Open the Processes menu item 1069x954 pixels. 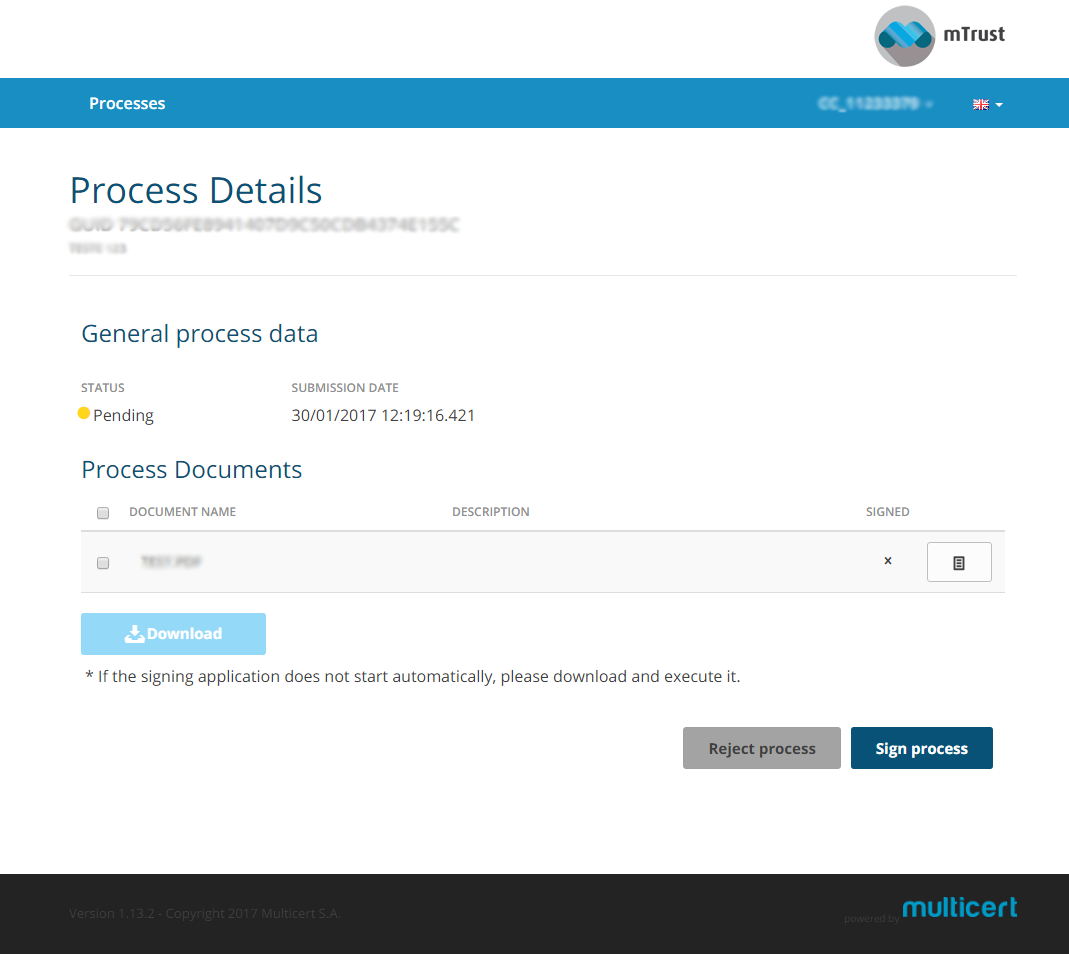pyautogui.click(x=127, y=103)
